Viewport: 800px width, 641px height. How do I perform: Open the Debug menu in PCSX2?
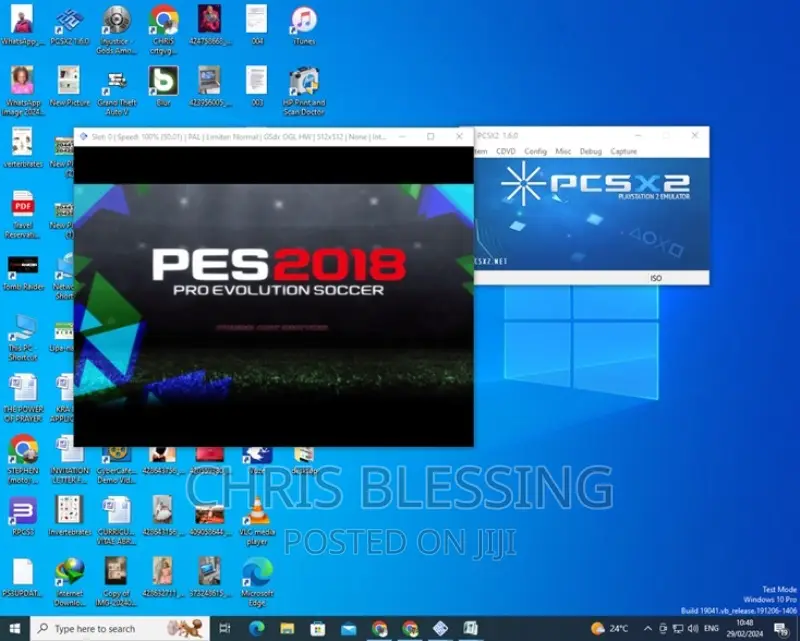pos(590,151)
